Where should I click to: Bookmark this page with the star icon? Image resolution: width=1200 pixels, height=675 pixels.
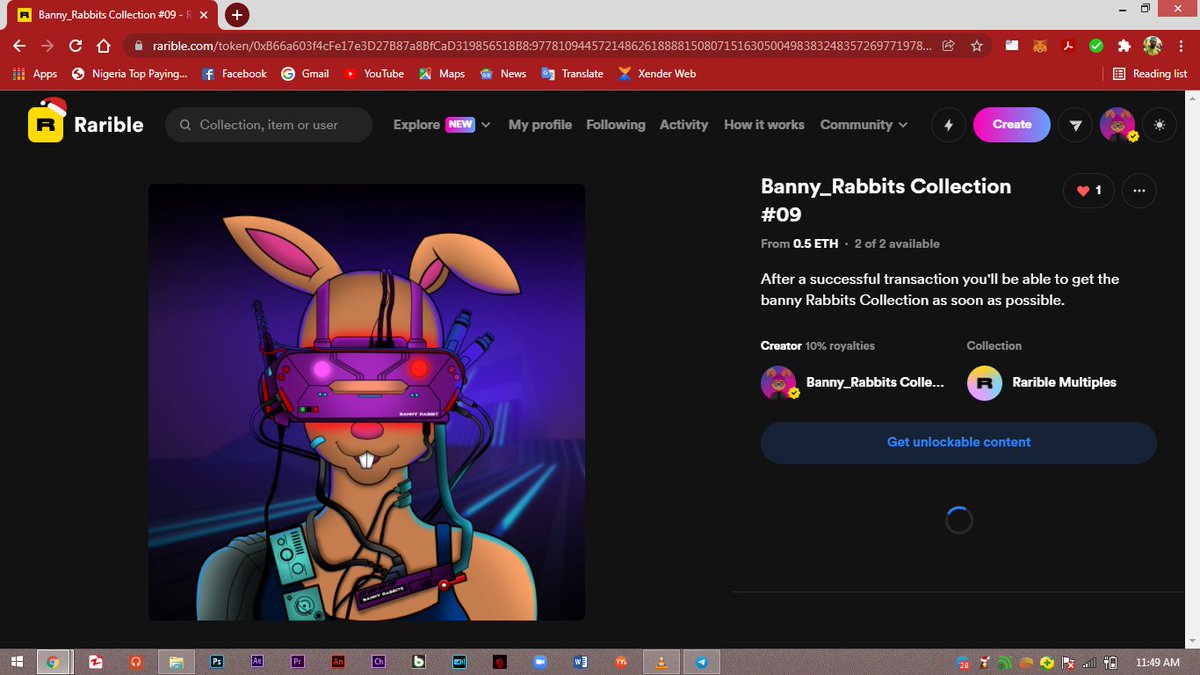pyautogui.click(x=976, y=46)
